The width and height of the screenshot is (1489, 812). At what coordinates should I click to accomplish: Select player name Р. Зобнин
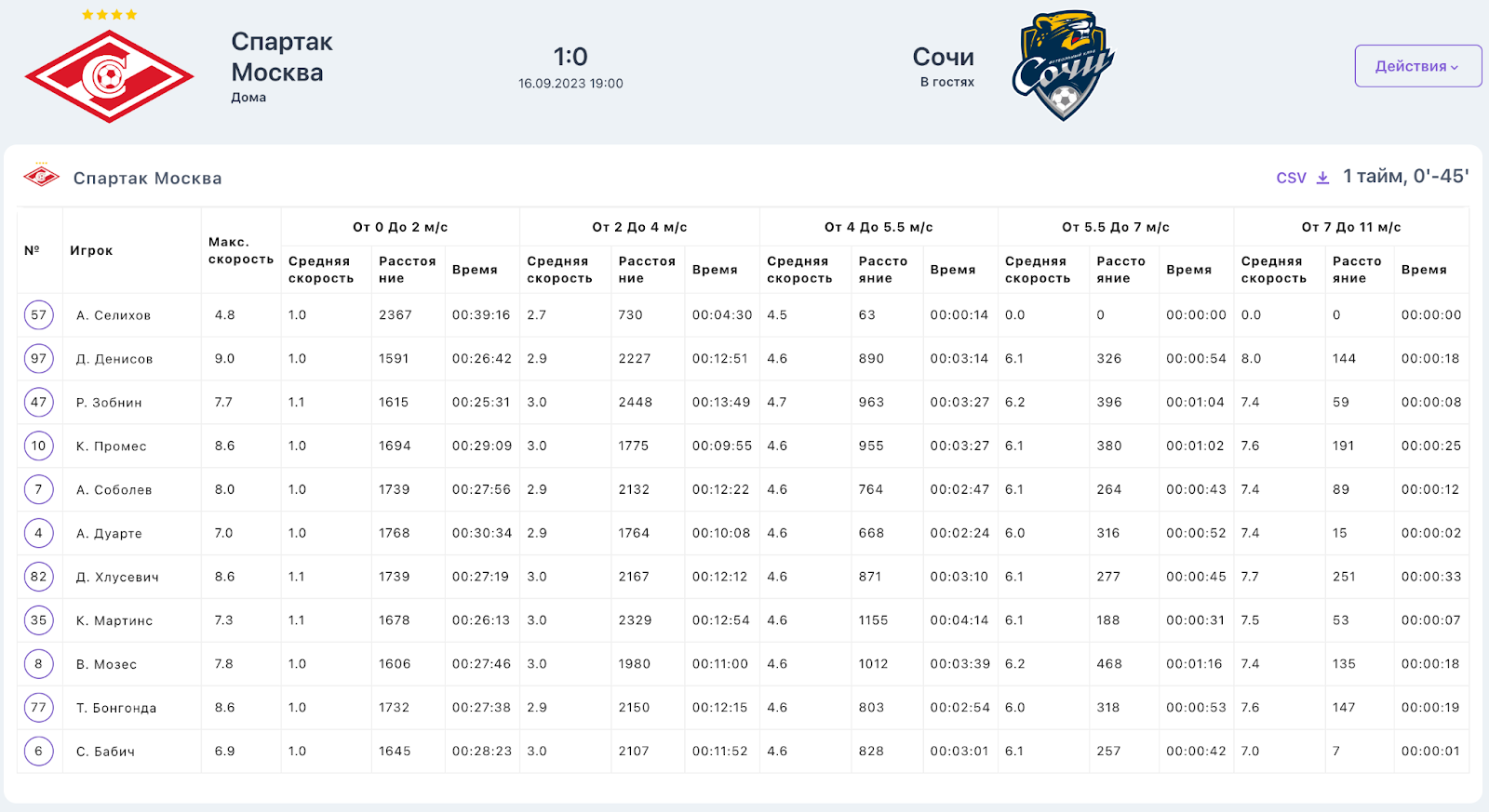tap(109, 403)
